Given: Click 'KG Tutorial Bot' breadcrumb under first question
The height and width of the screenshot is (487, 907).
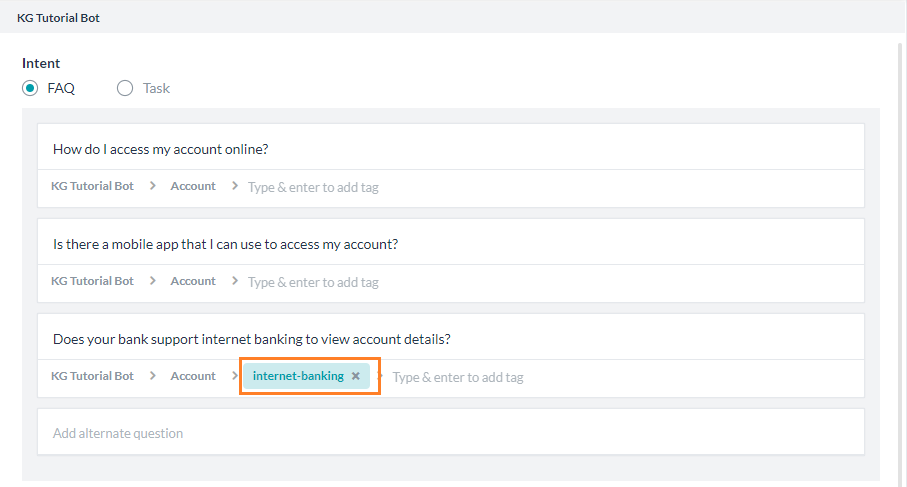Looking at the screenshot, I should coord(92,186).
